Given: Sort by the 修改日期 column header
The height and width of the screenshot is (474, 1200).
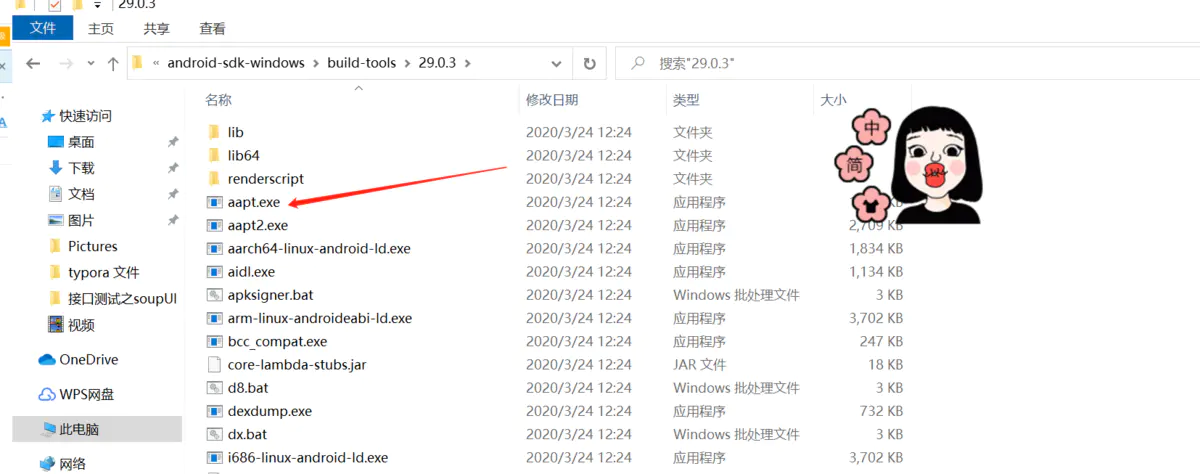Looking at the screenshot, I should (x=552, y=100).
